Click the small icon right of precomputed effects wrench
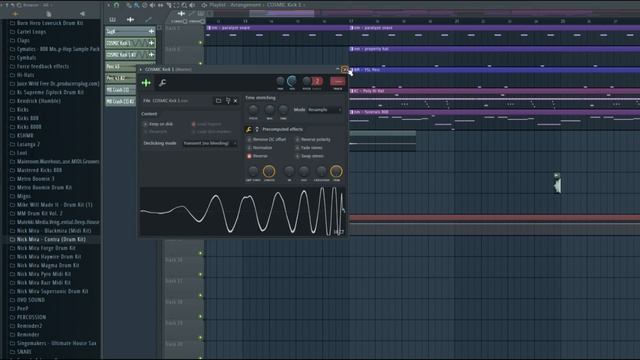Image resolution: width=640 pixels, height=360 pixels. (x=257, y=129)
